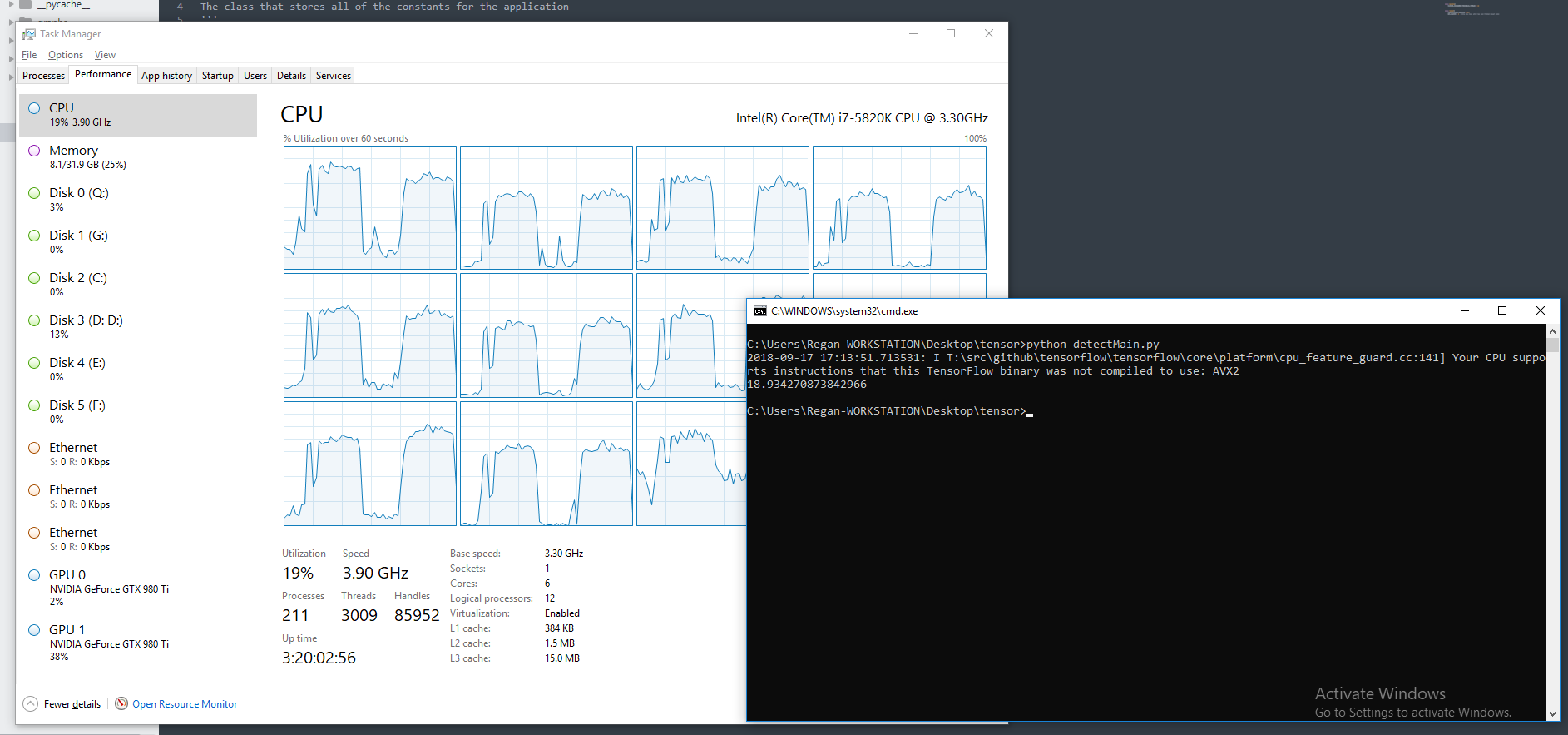
Task: Open Disk 2 (C:) performance entry
Action: click(138, 285)
